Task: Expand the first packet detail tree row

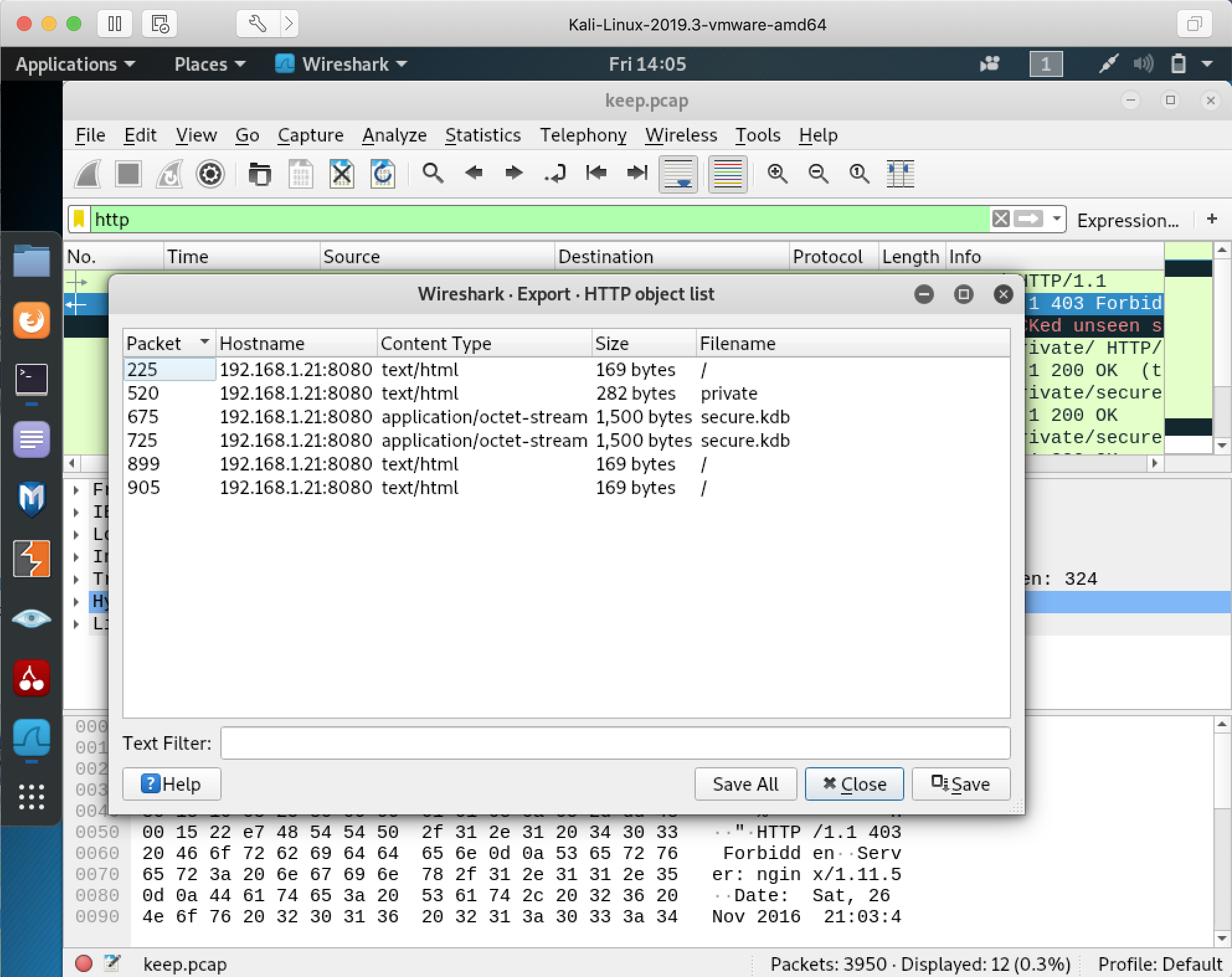Action: pyautogui.click(x=76, y=490)
